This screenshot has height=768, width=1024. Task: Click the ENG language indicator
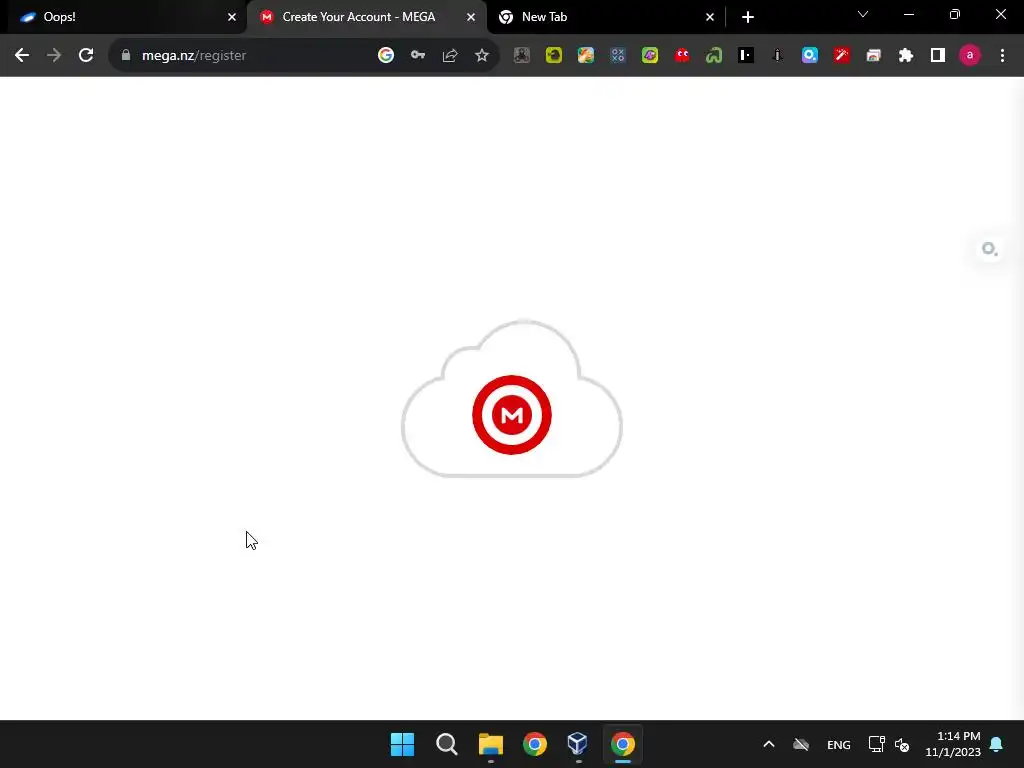point(839,744)
